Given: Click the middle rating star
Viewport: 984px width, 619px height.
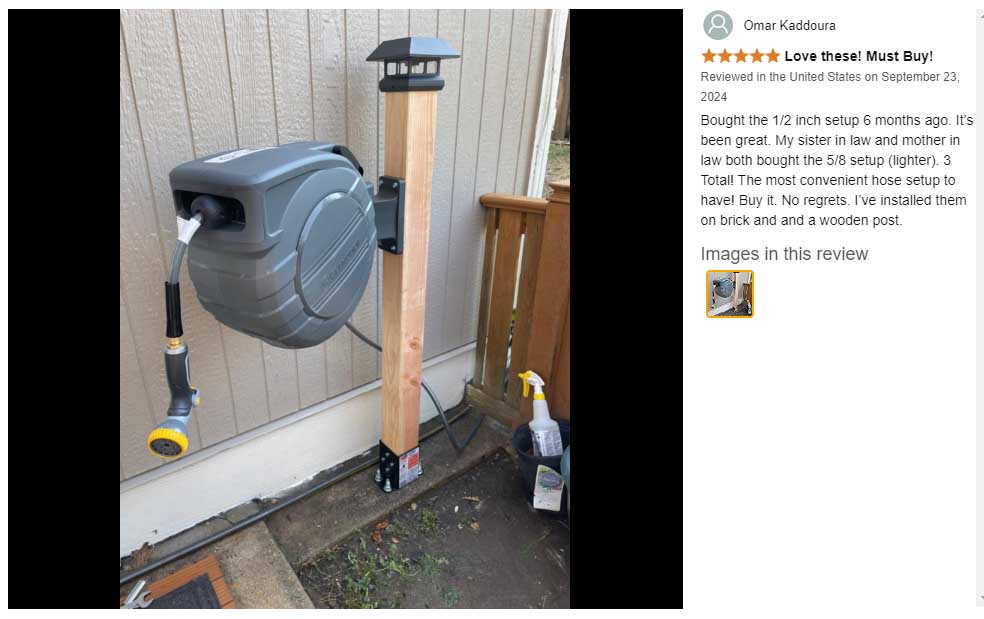Looking at the screenshot, I should (741, 56).
